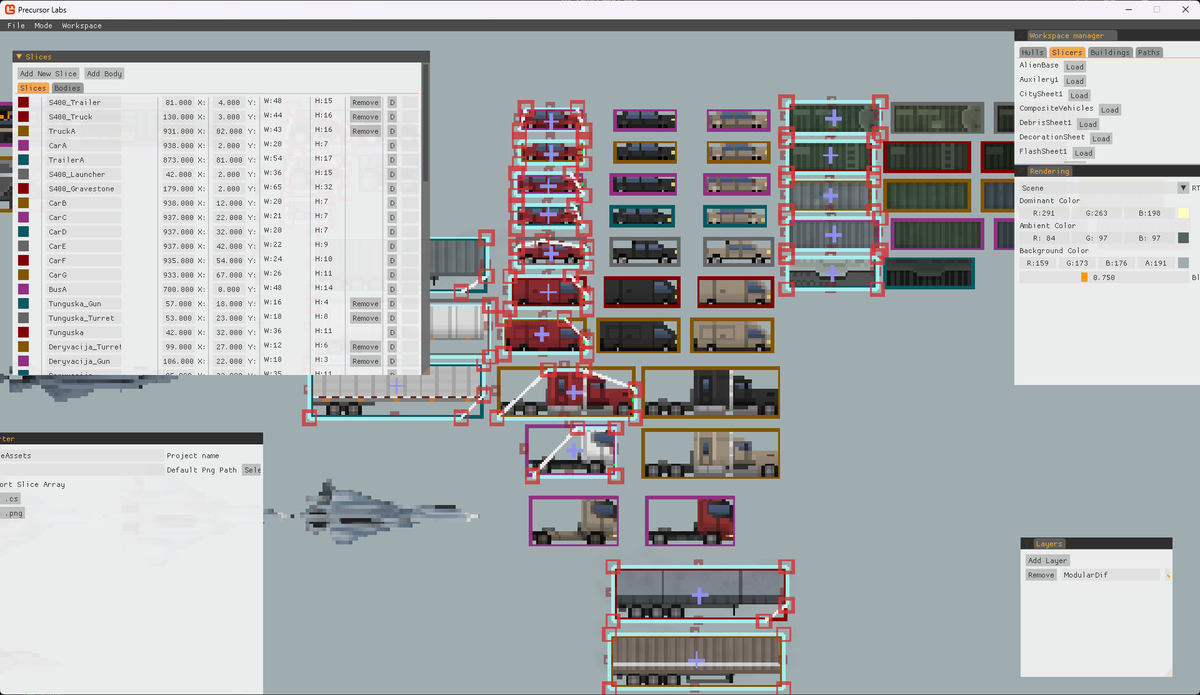Image resolution: width=1200 pixels, height=695 pixels.
Task: Load the DecorationSheet slicer
Action: pyautogui.click(x=1101, y=139)
